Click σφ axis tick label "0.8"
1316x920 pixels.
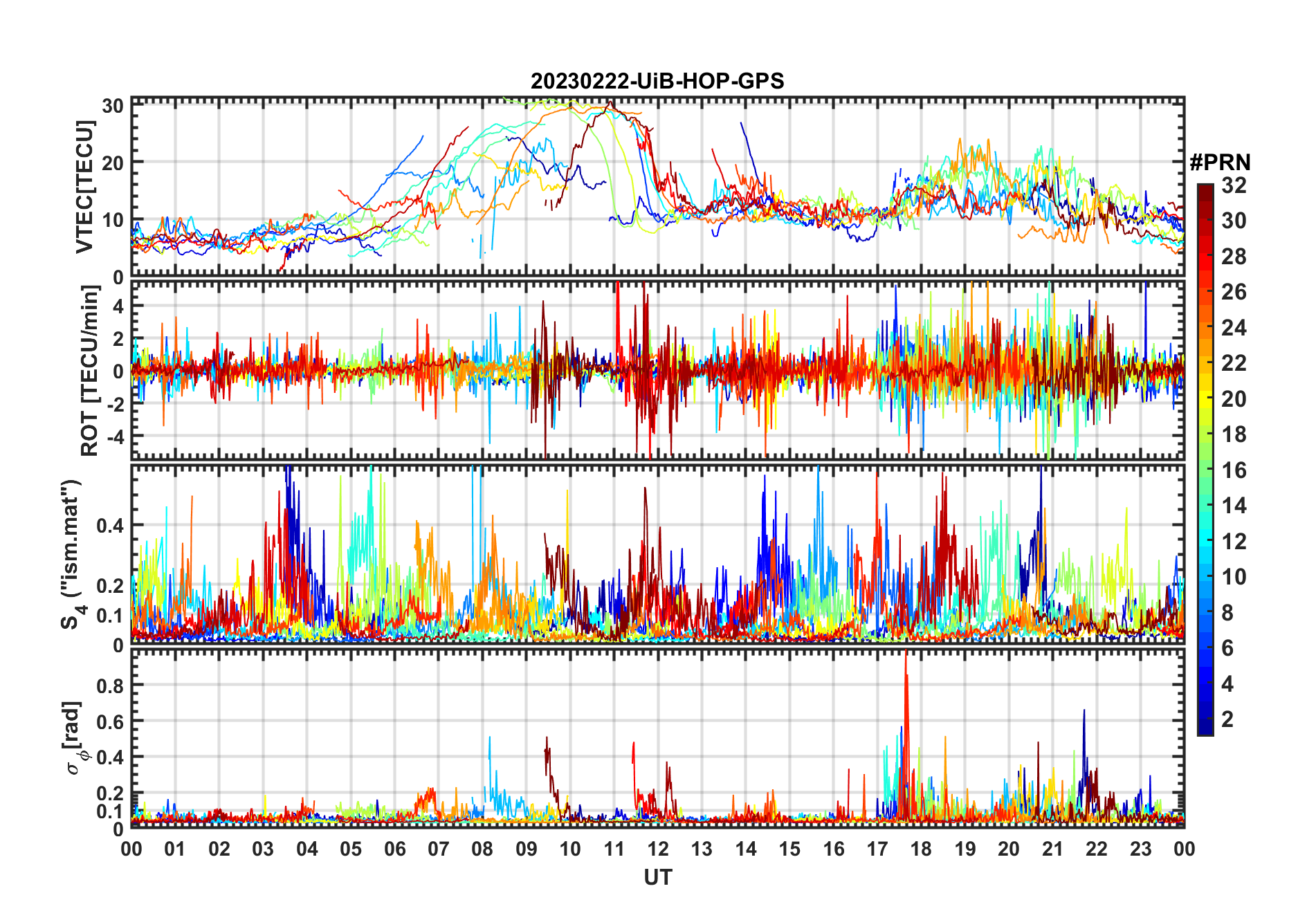click(x=109, y=686)
